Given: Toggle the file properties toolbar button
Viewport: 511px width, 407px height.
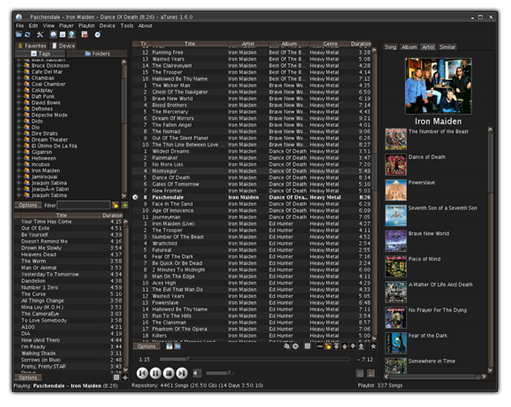Looking at the screenshot, I should [x=62, y=35].
